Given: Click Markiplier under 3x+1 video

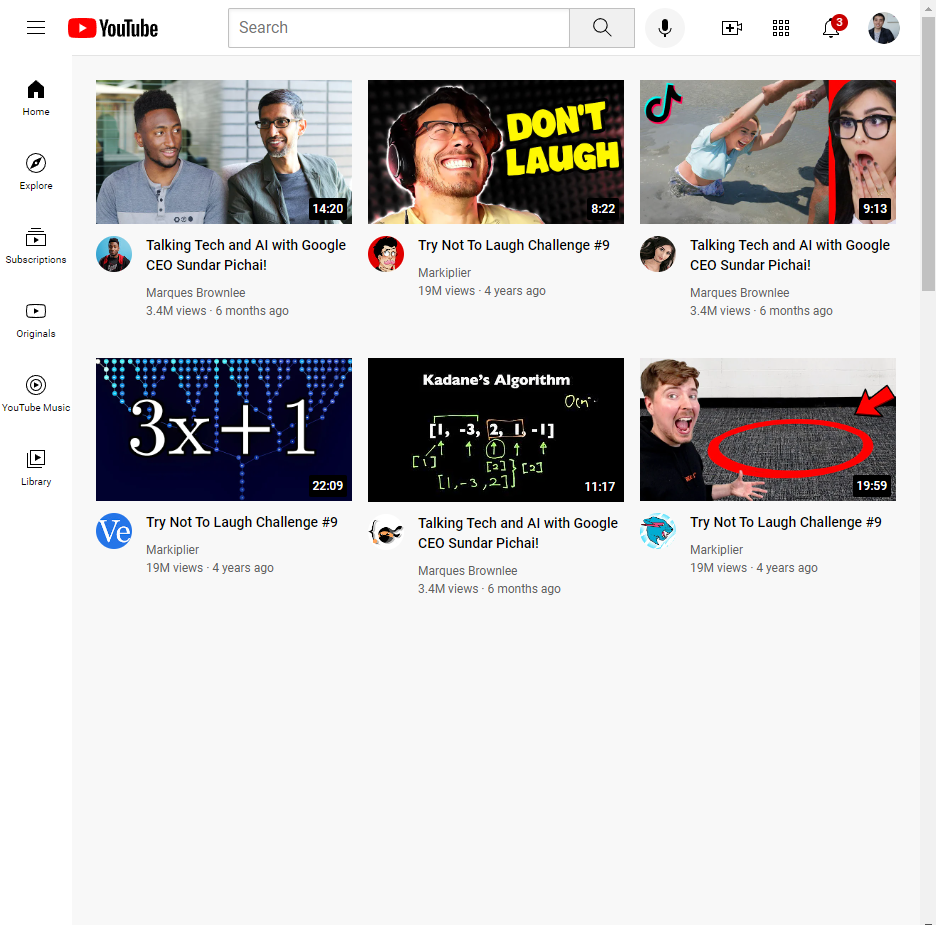Looking at the screenshot, I should pyautogui.click(x=173, y=550).
